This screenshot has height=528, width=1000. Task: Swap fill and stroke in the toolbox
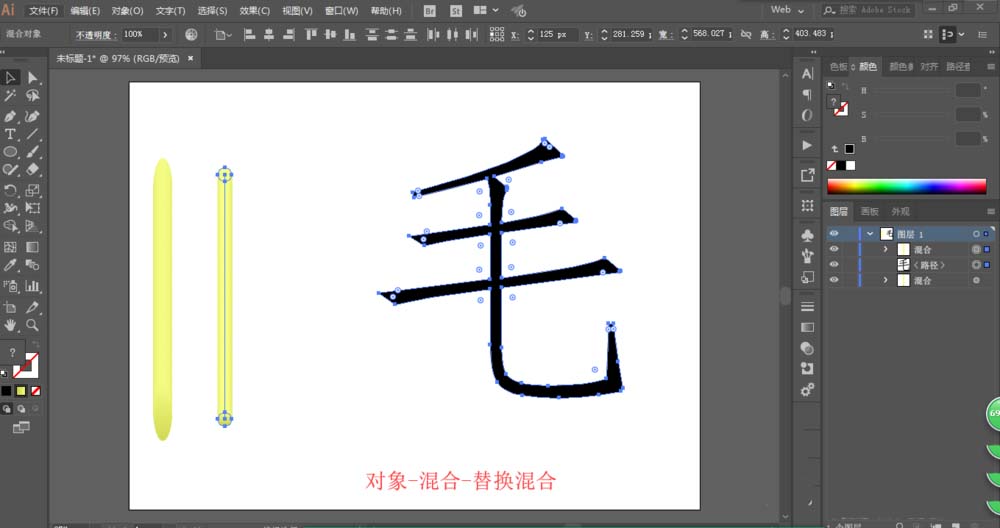click(x=35, y=345)
